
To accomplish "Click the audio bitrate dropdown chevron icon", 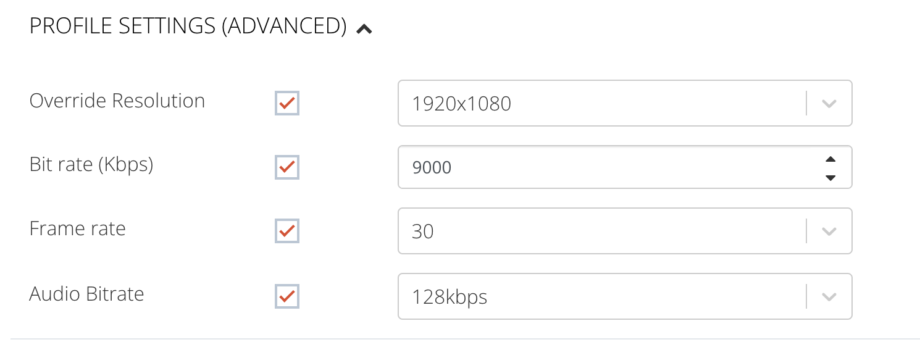I will coord(828,297).
